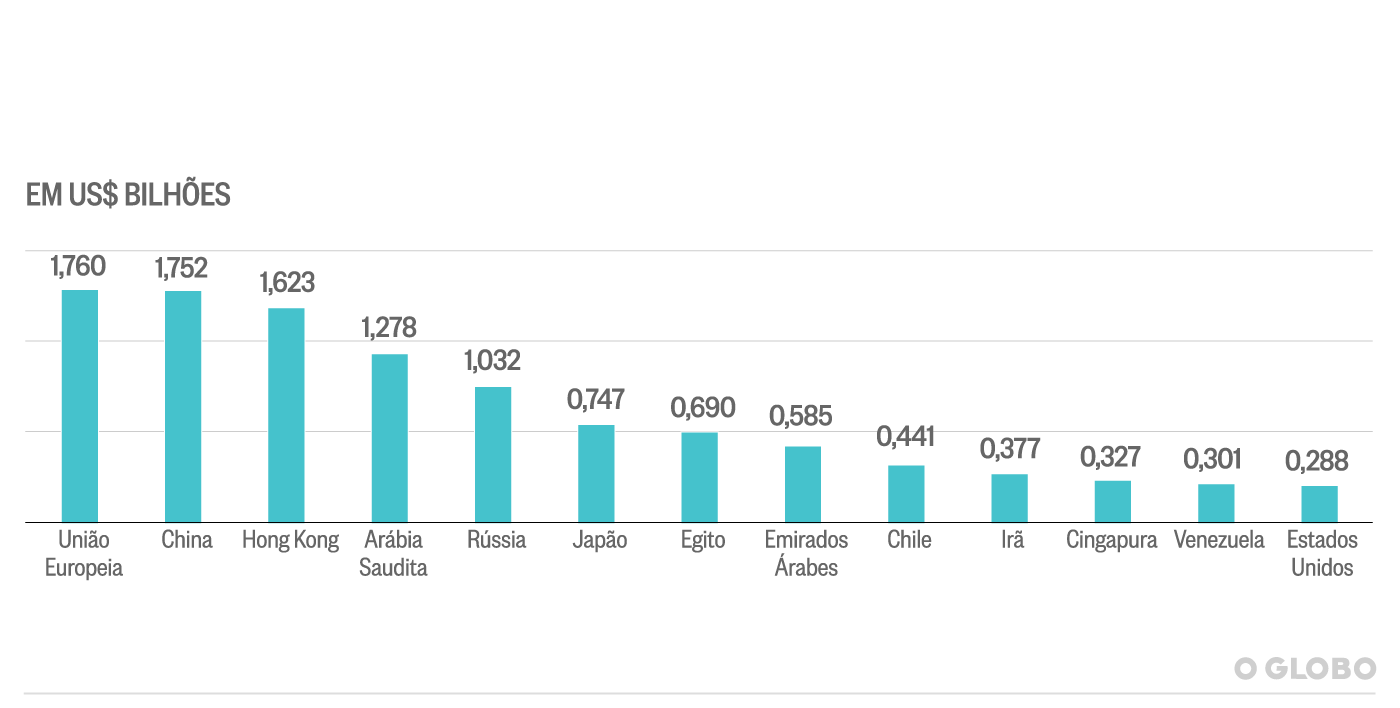
Task: Click the Rússia bar
Action: (493, 454)
